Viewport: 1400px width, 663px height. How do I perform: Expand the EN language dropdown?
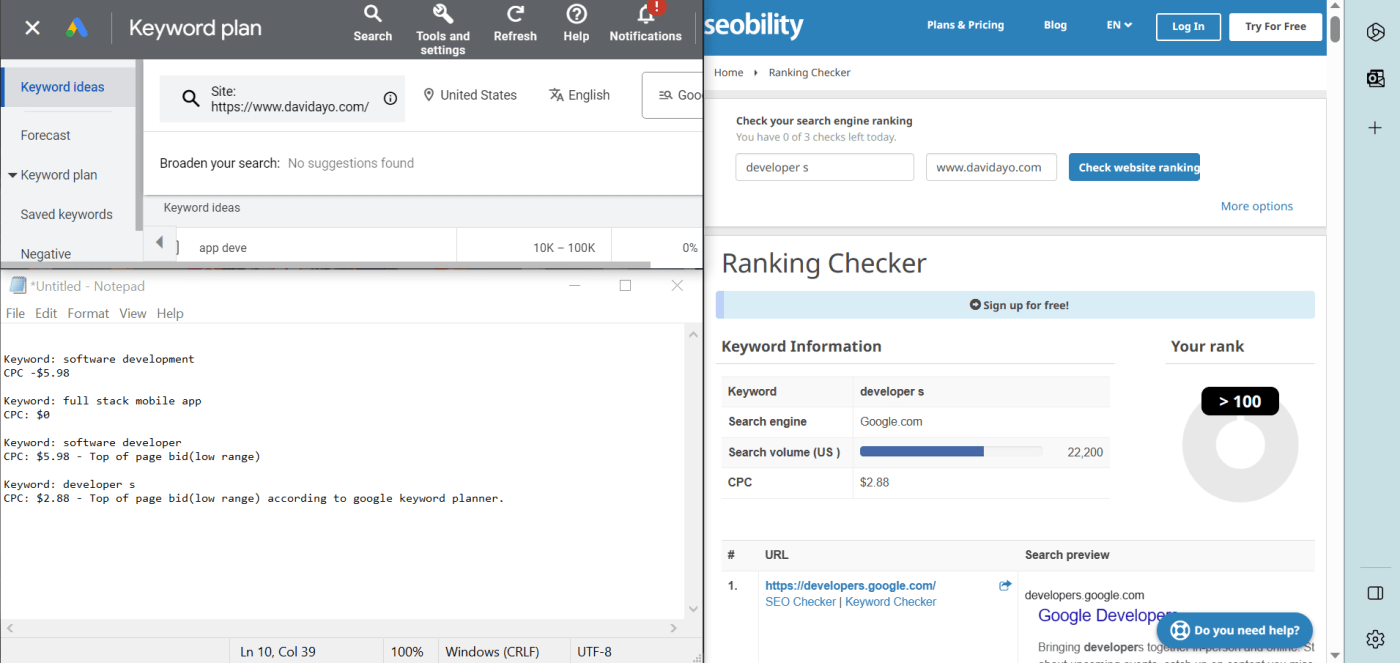(1119, 25)
